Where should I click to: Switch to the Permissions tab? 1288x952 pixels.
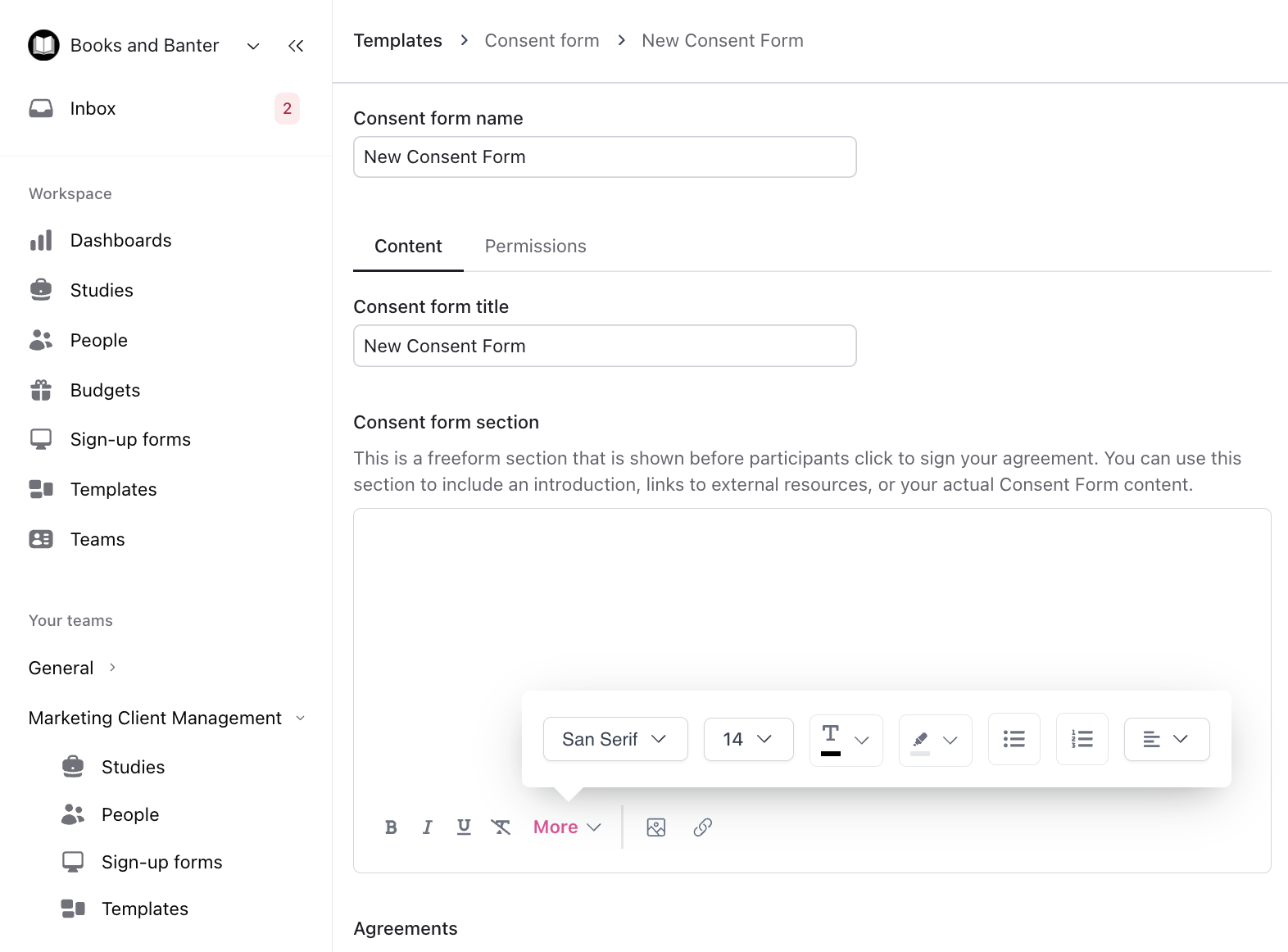point(535,247)
